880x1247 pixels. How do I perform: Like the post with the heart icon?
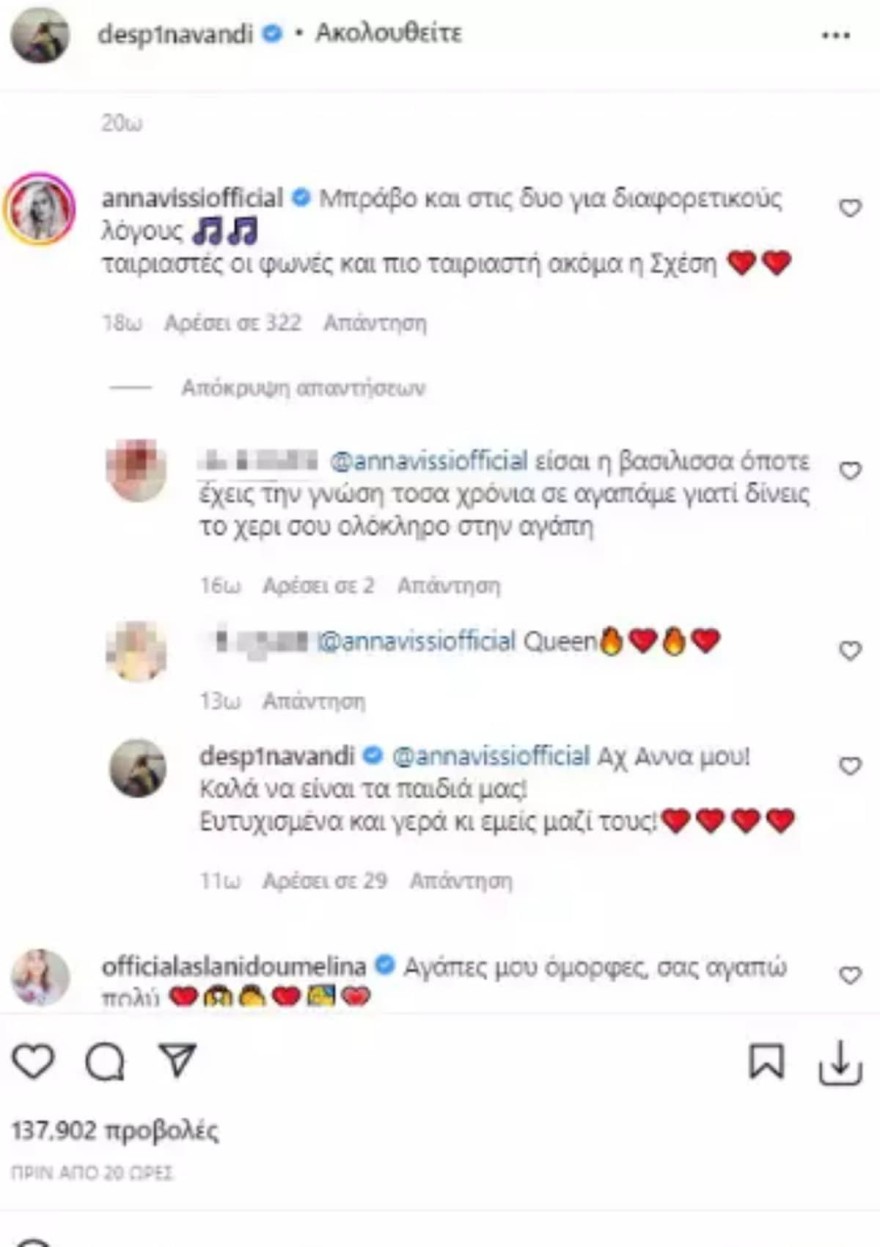coord(33,1062)
